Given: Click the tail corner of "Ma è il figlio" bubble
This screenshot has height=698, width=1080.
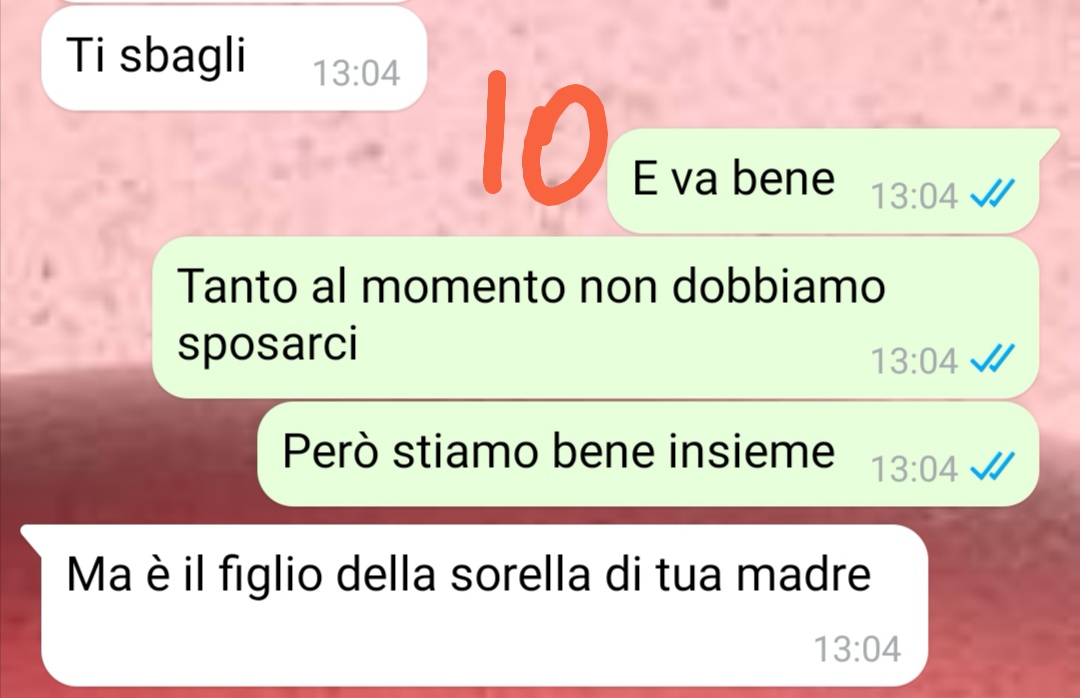Looking at the screenshot, I should tap(31, 535).
